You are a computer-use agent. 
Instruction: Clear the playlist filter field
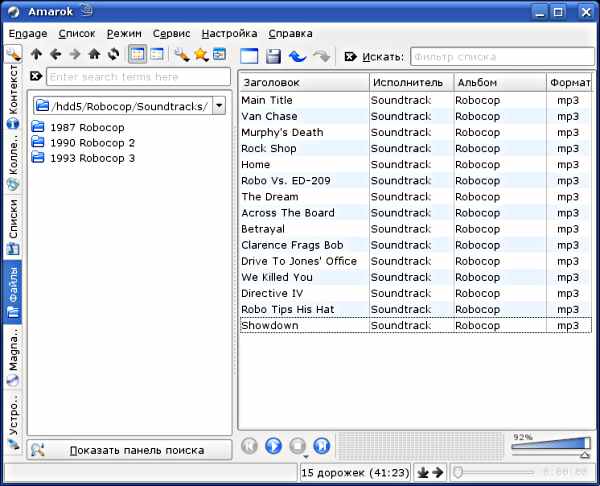point(350,57)
